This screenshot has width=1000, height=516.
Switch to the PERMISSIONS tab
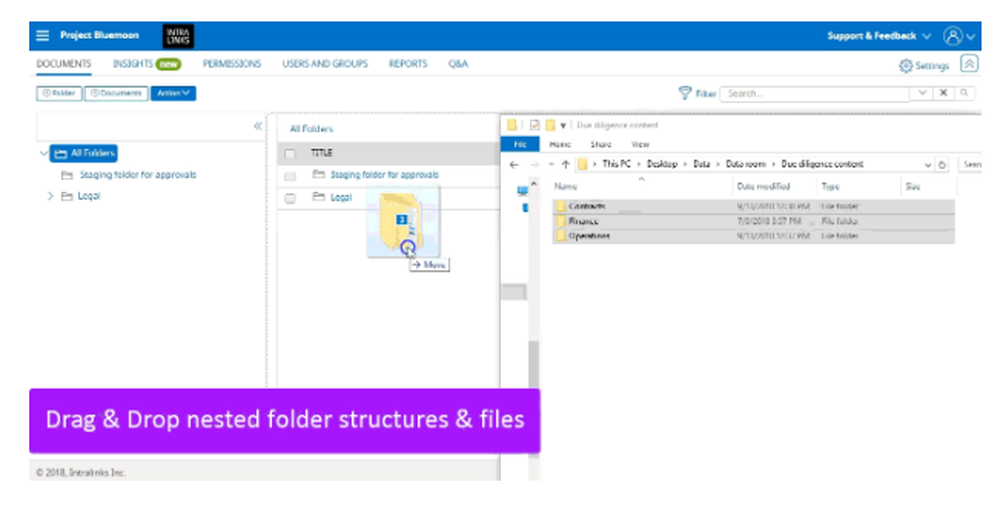tap(232, 64)
